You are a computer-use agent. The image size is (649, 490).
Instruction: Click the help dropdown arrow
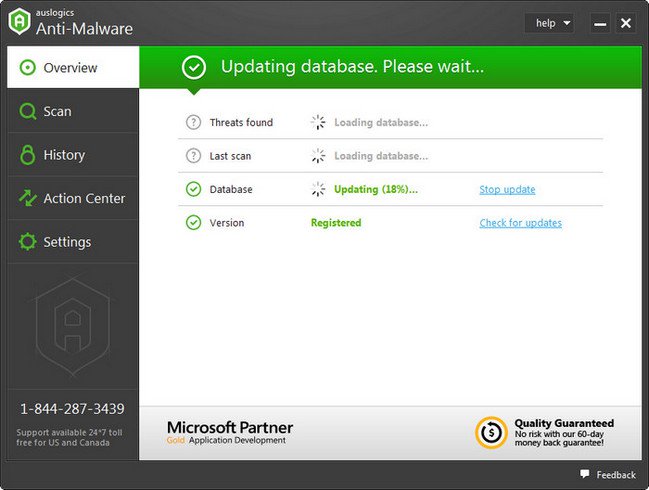tap(567, 23)
